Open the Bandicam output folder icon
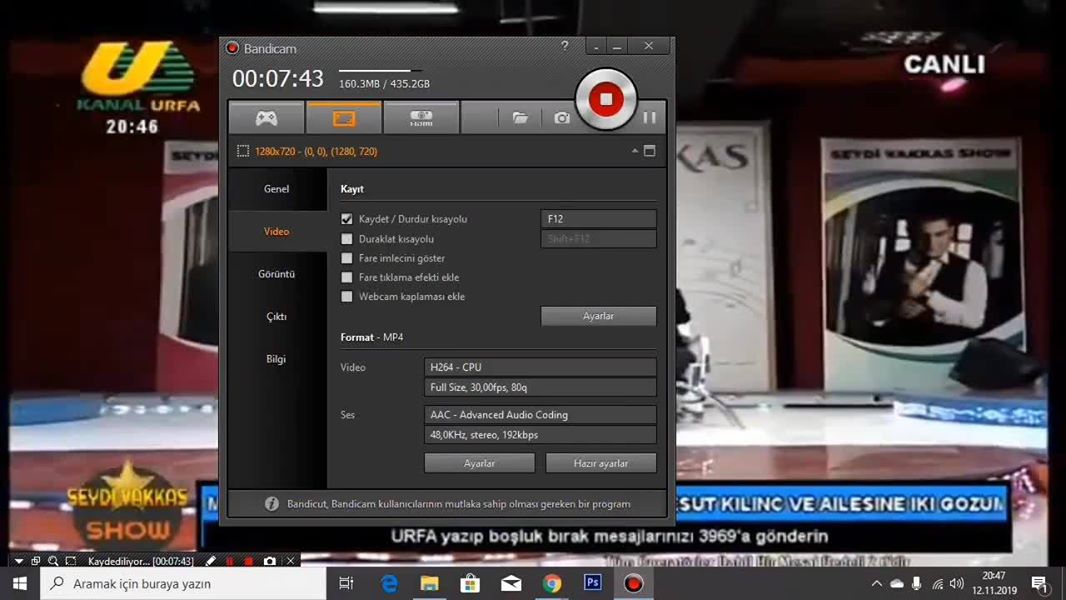1066x600 pixels. (520, 118)
